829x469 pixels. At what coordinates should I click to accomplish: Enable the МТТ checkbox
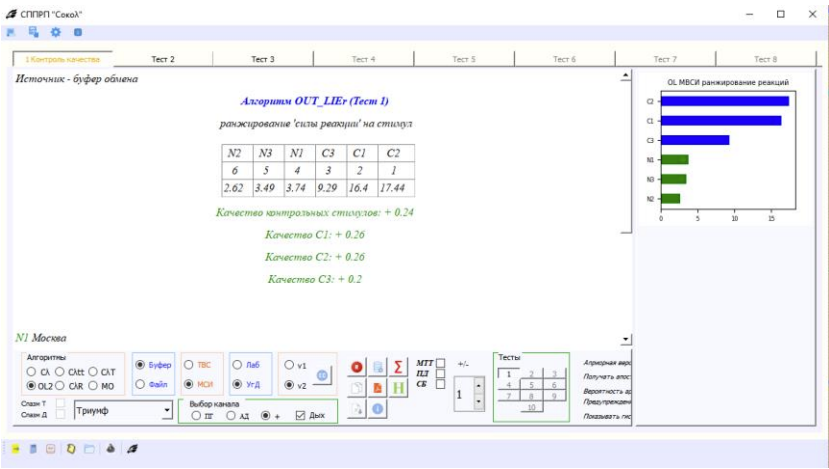coord(440,363)
